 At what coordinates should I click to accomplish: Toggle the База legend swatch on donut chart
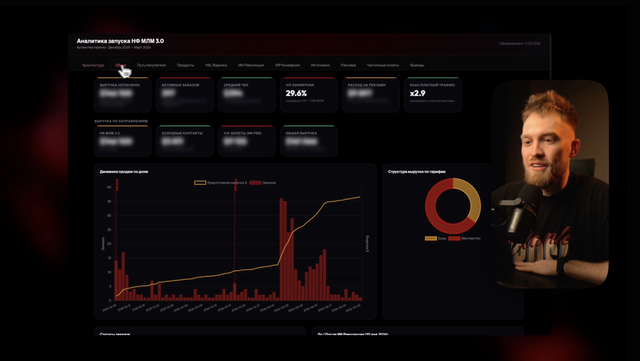pos(431,238)
